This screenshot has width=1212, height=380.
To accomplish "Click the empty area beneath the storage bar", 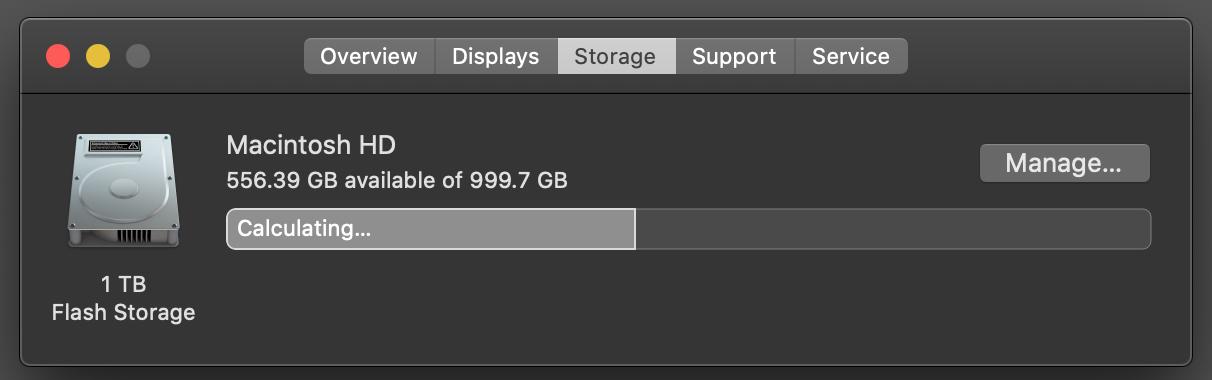I will click(688, 305).
